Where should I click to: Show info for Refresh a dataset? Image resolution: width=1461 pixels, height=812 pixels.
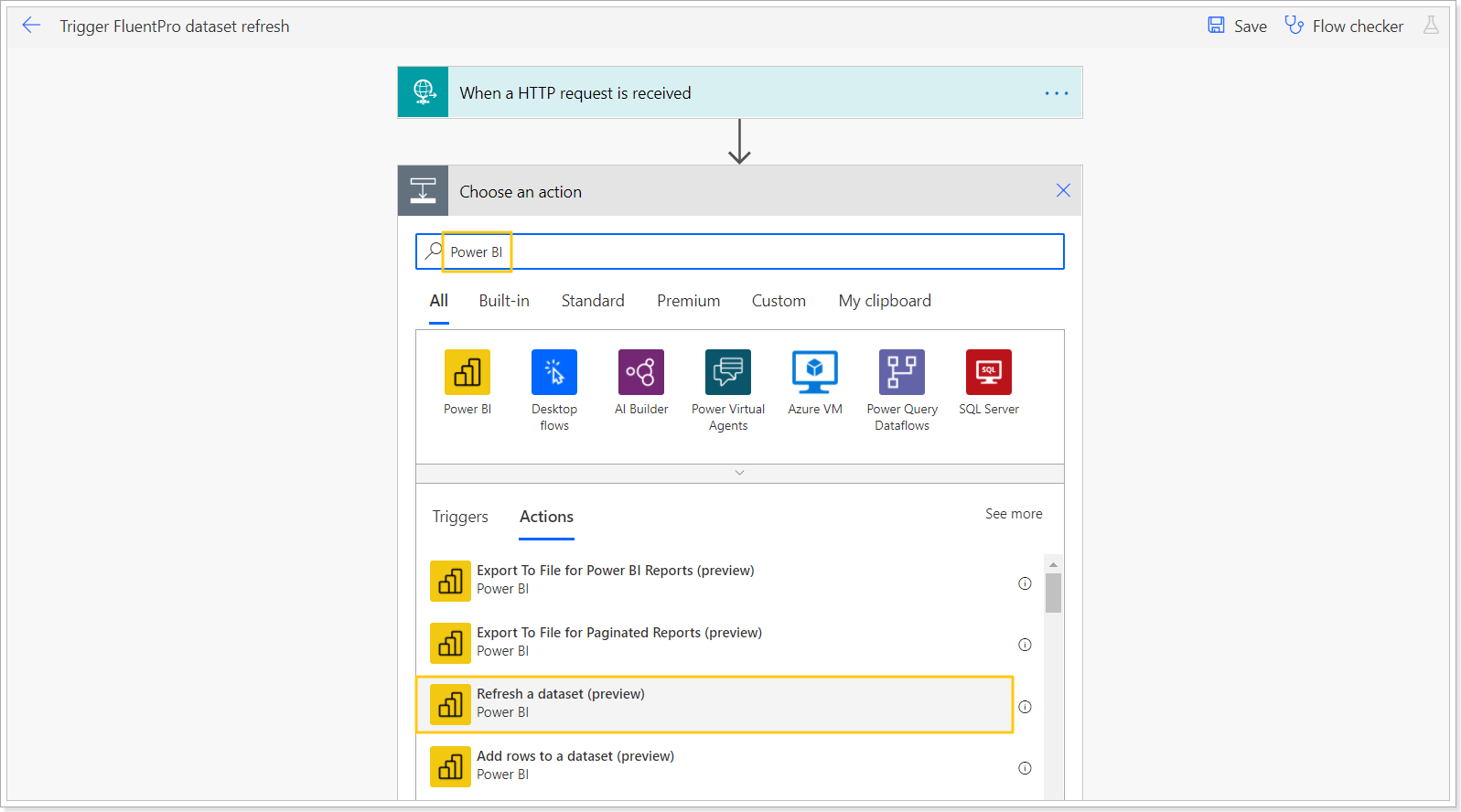tap(1025, 707)
